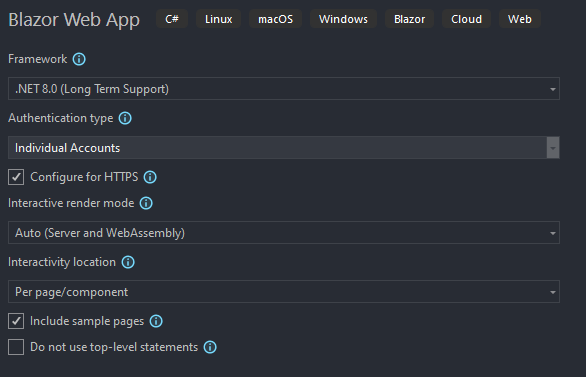Click the Cloud tag
Viewport: 586px width, 377px height.
point(466,19)
